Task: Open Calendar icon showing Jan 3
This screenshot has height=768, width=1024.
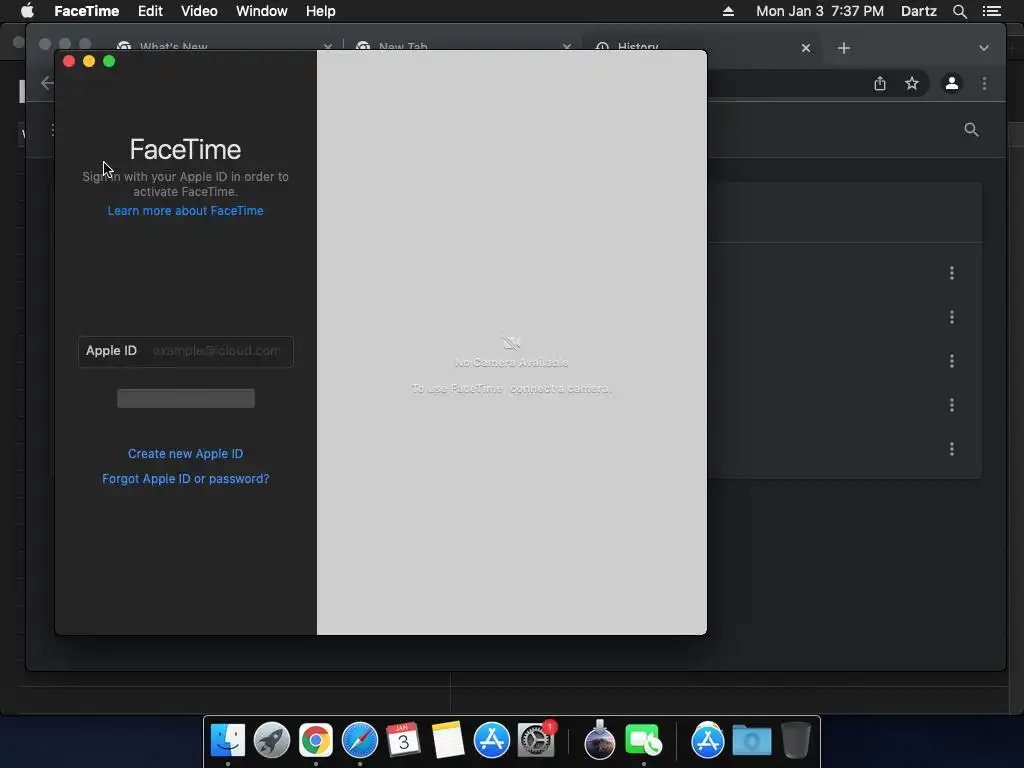Action: click(403, 740)
